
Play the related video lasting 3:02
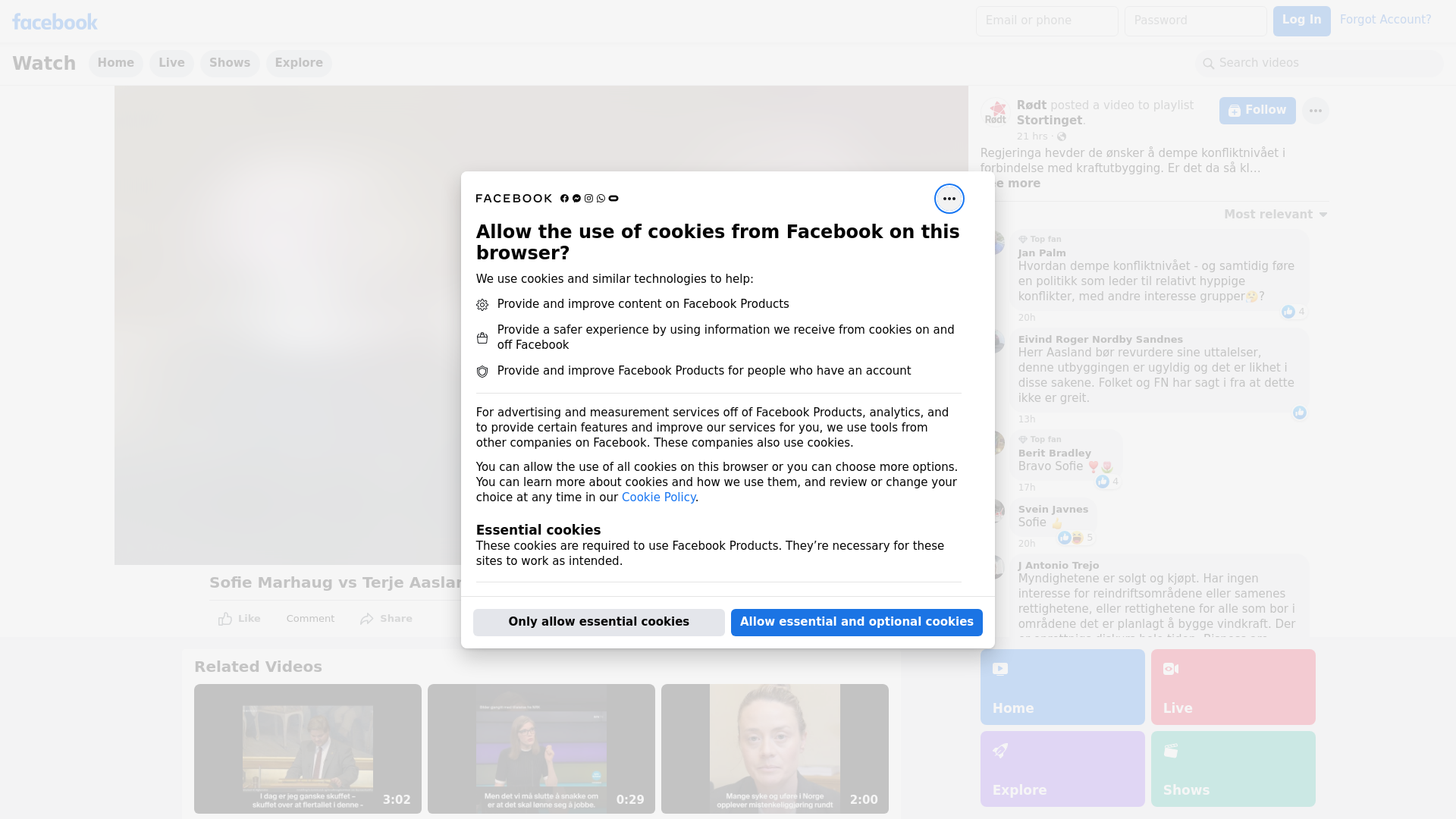[x=307, y=748]
